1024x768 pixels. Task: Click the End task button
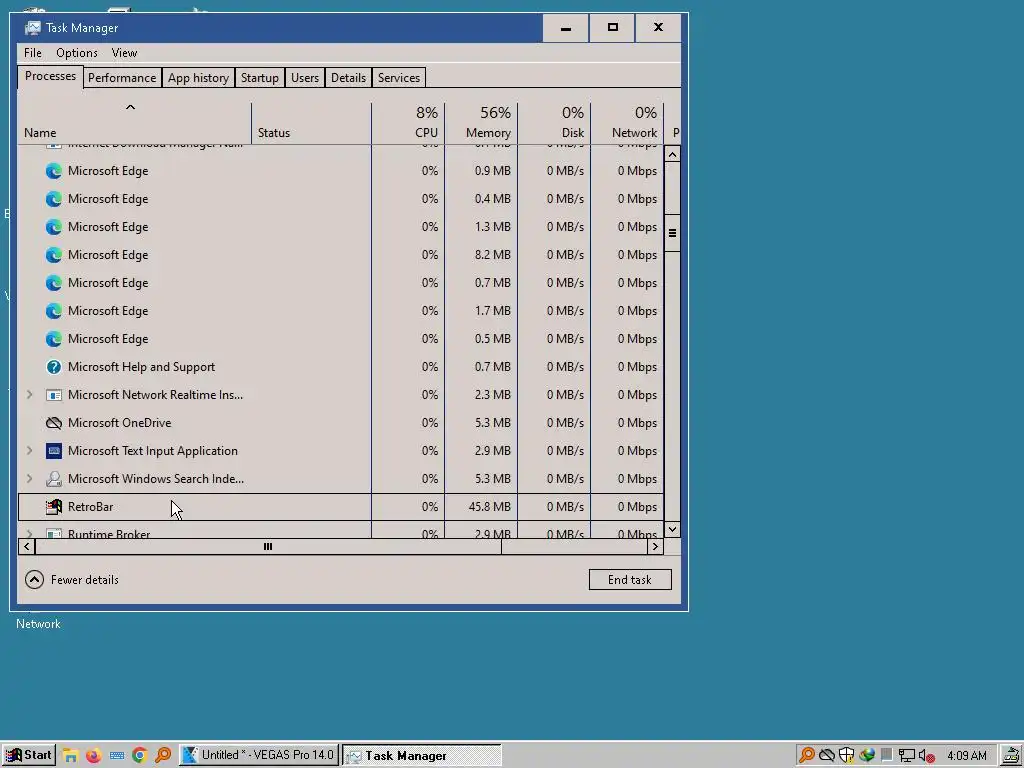pos(630,580)
